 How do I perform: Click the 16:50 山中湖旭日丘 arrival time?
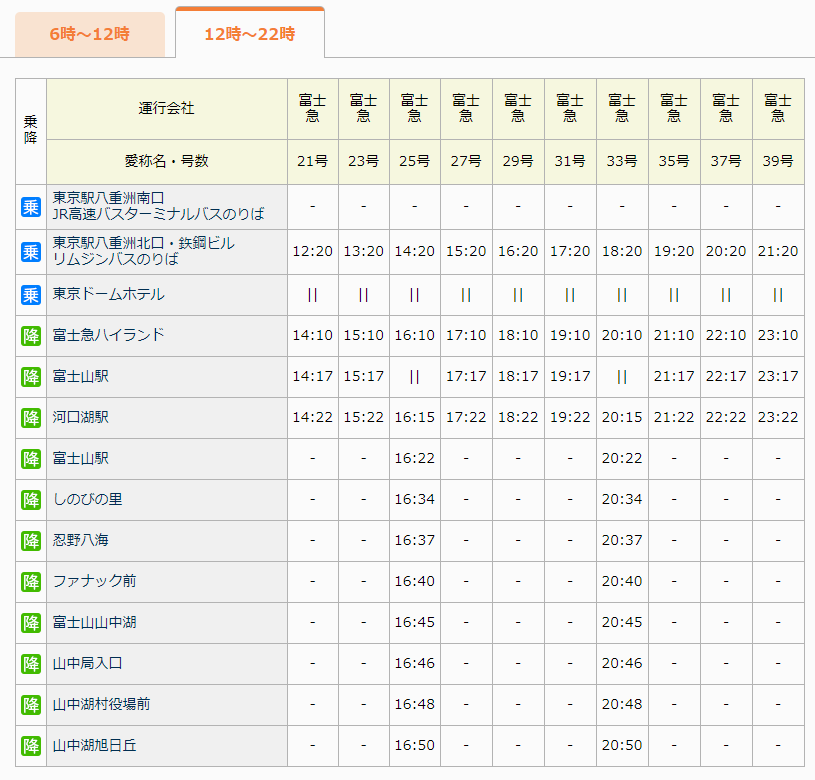click(x=414, y=745)
